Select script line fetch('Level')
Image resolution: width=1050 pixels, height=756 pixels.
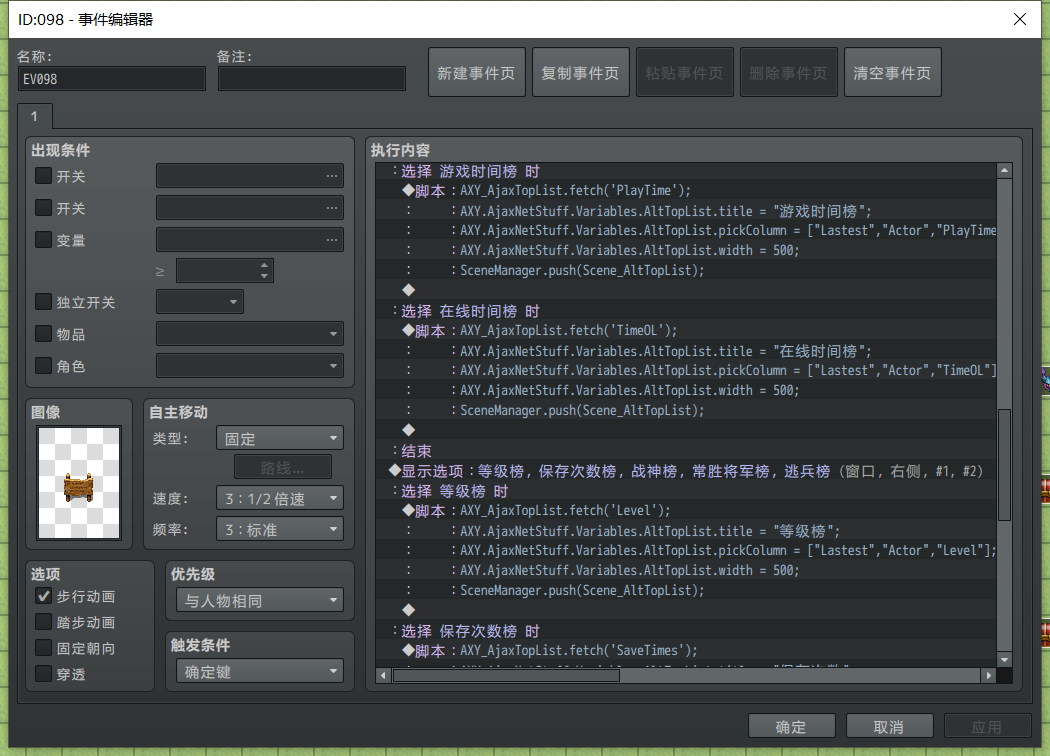(686, 511)
